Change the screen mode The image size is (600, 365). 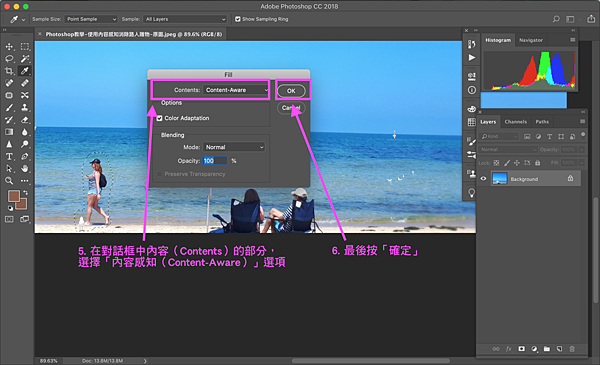[x=25, y=219]
